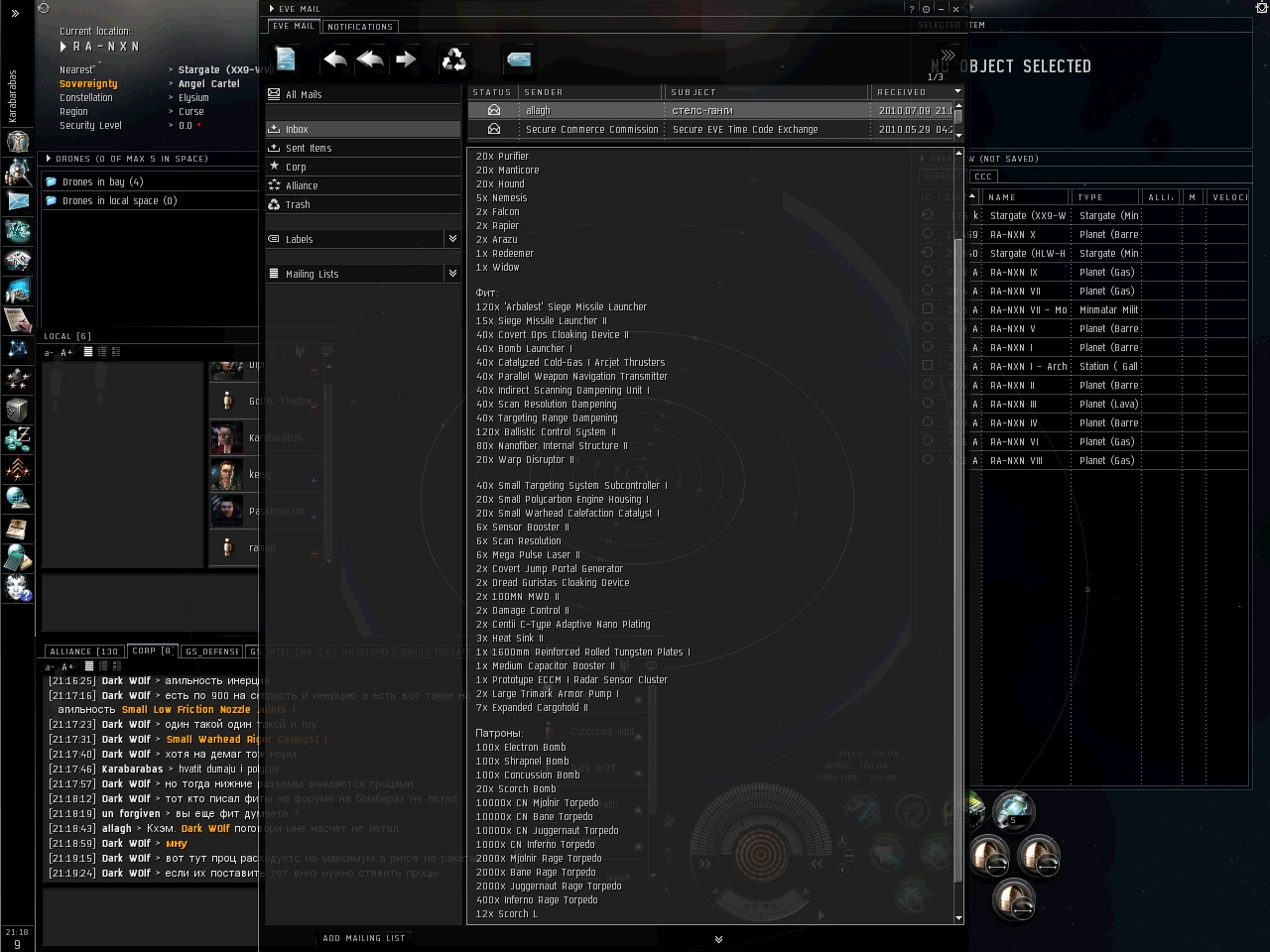Open the All Mails folder

point(363,94)
